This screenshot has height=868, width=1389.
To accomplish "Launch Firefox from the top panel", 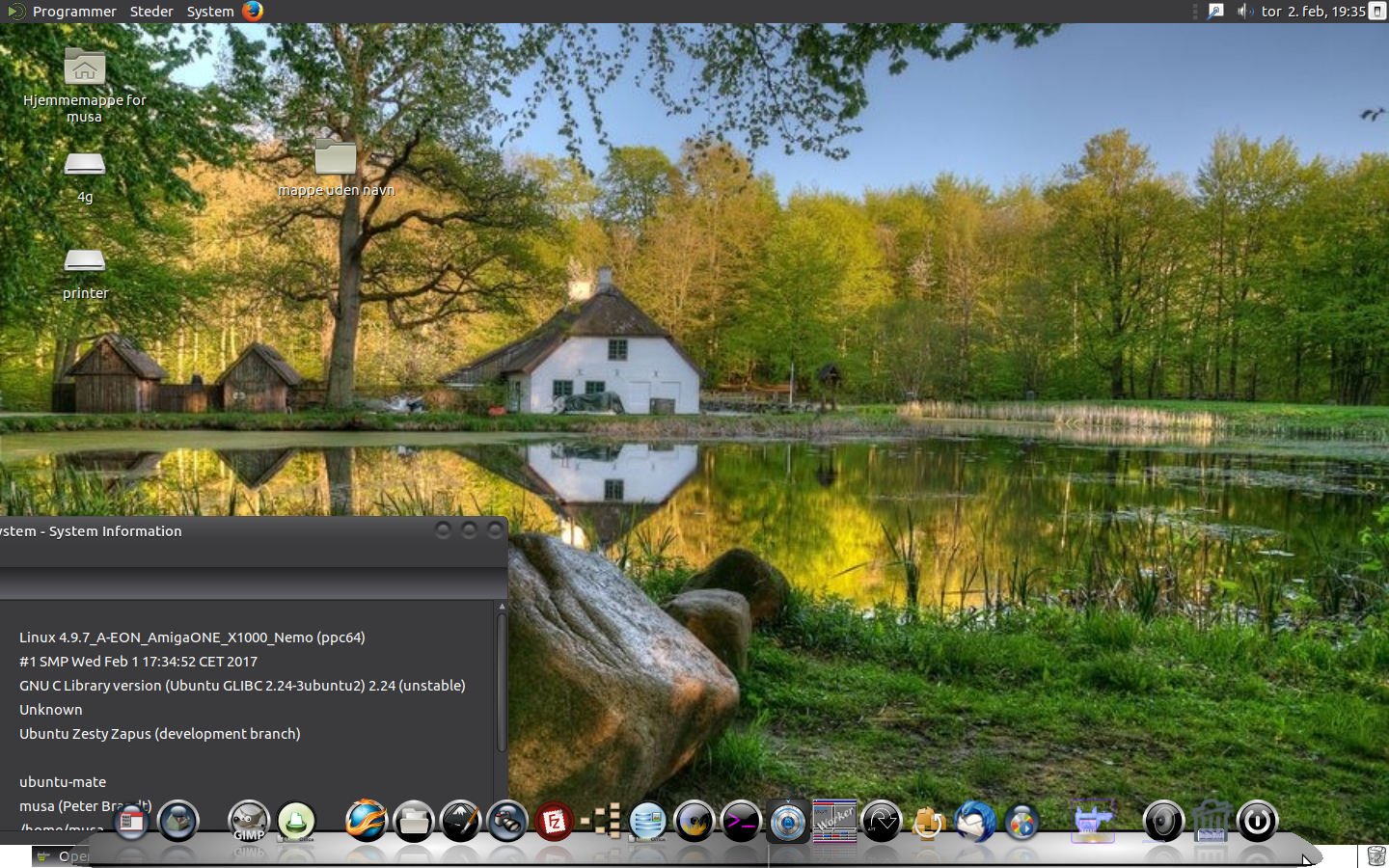I will click(253, 11).
